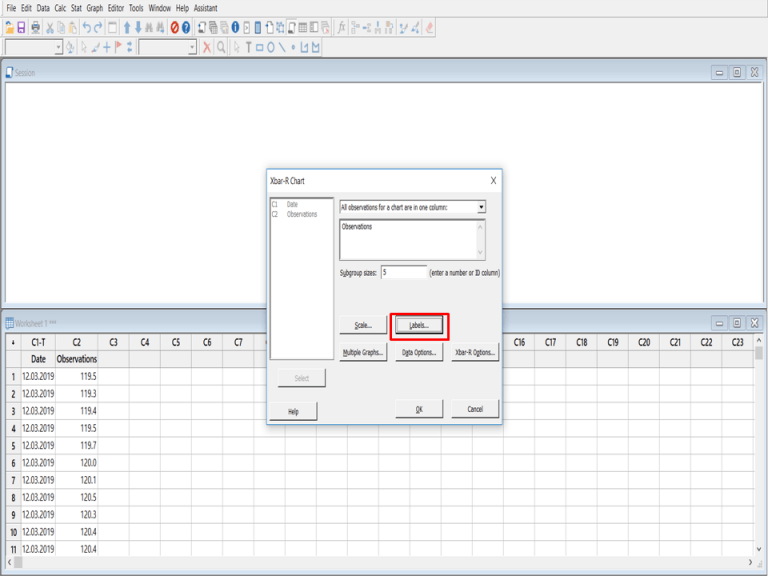Click the blue info icon in toolbar

click(235, 27)
